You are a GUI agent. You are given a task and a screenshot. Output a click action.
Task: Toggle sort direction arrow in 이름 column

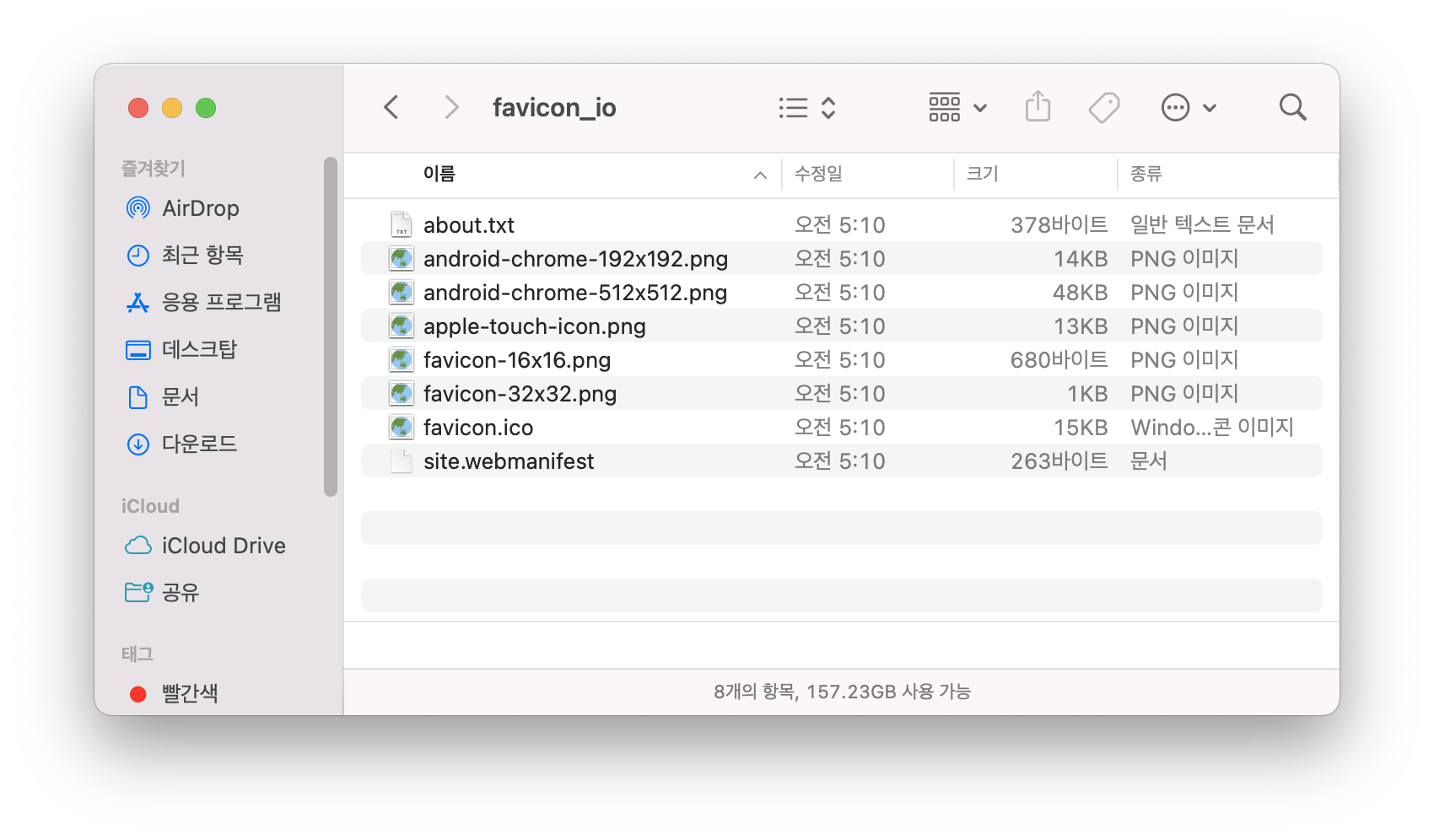[x=760, y=175]
